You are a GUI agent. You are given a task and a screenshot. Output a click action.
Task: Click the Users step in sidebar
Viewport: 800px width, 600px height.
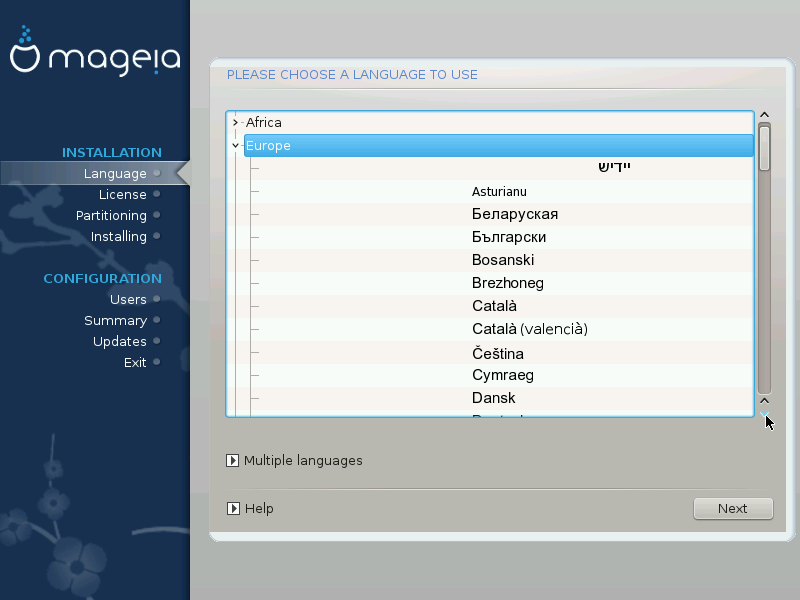[x=128, y=299]
